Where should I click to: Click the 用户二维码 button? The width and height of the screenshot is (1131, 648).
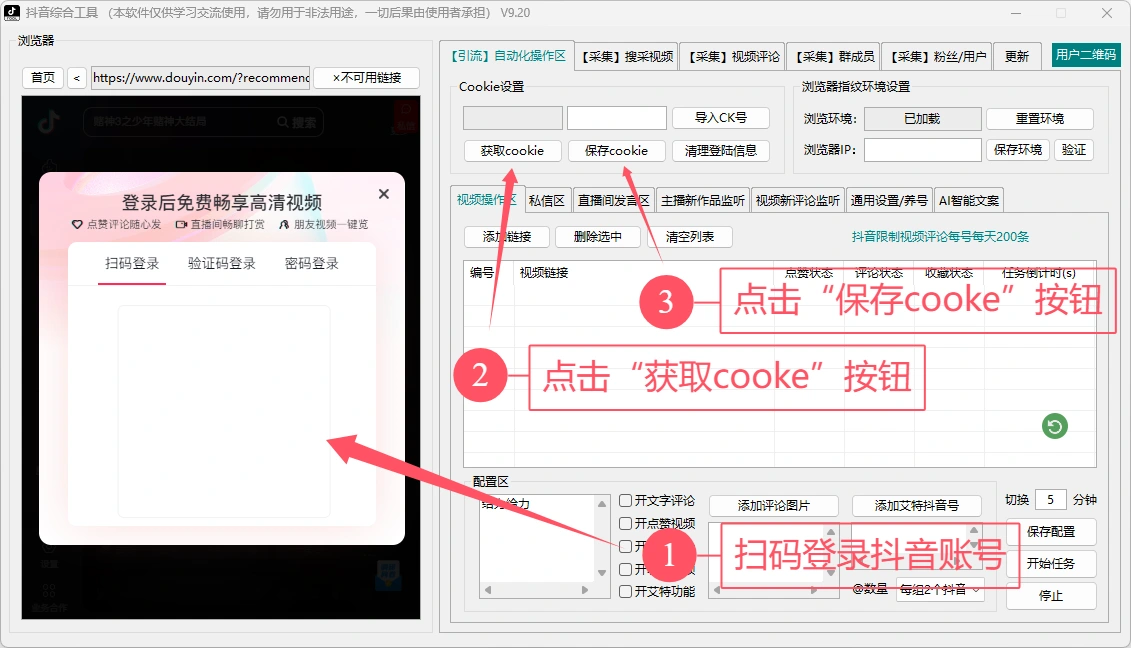pyautogui.click(x=1086, y=55)
